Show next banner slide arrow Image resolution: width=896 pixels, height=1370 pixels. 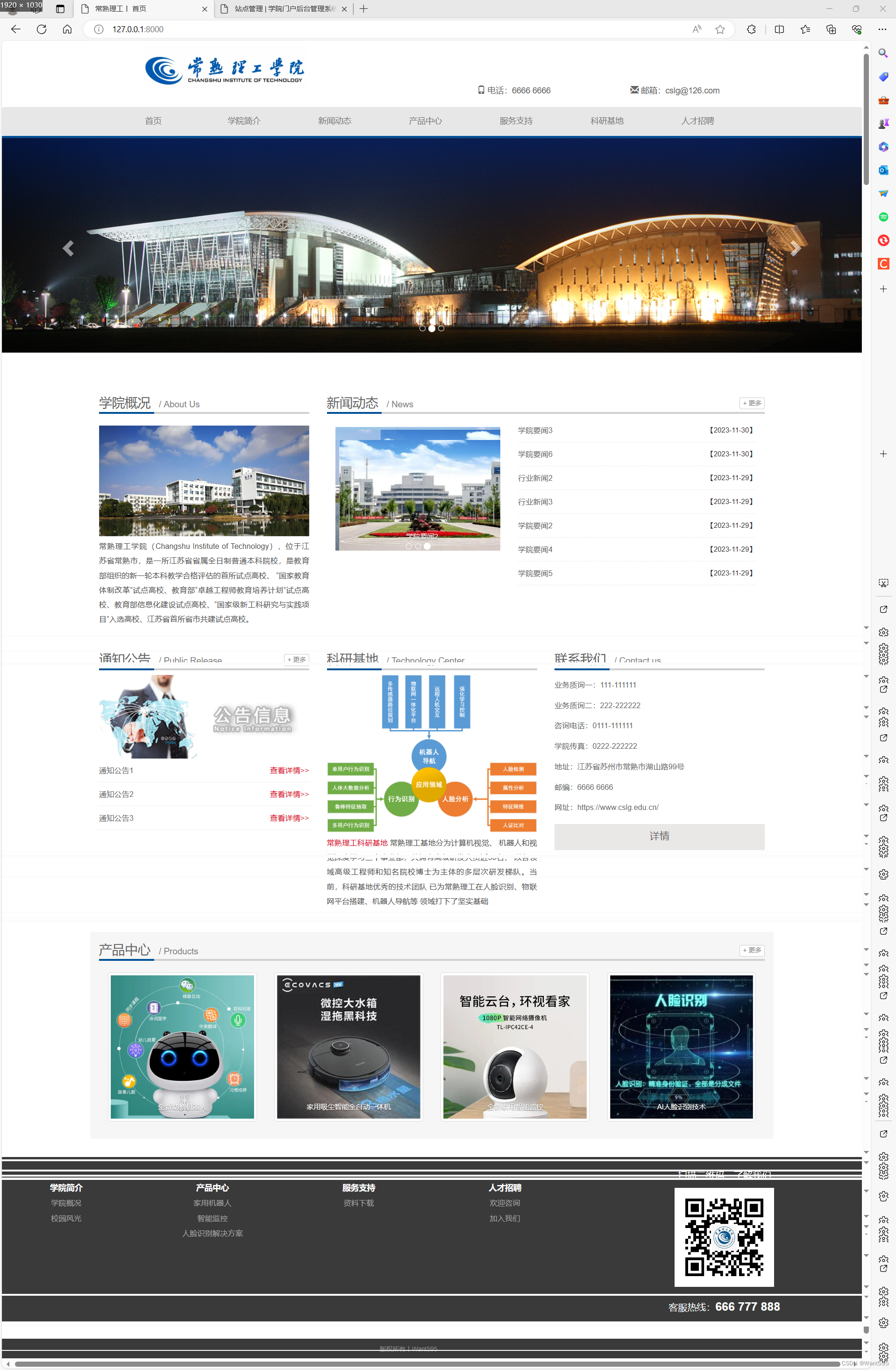click(796, 248)
